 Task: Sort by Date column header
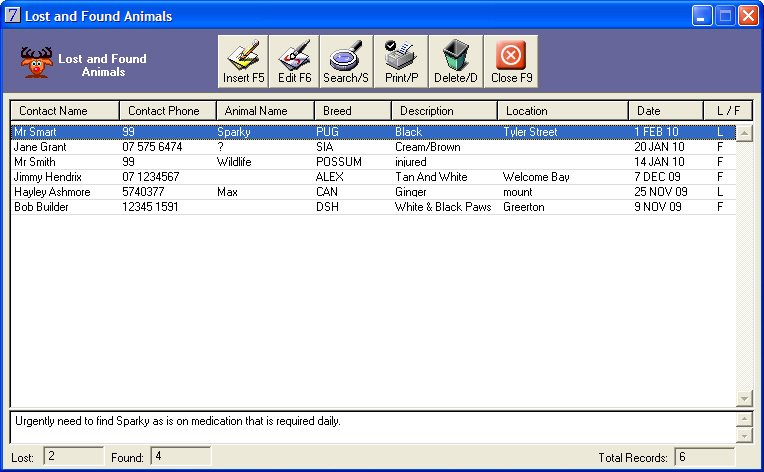tap(666, 111)
